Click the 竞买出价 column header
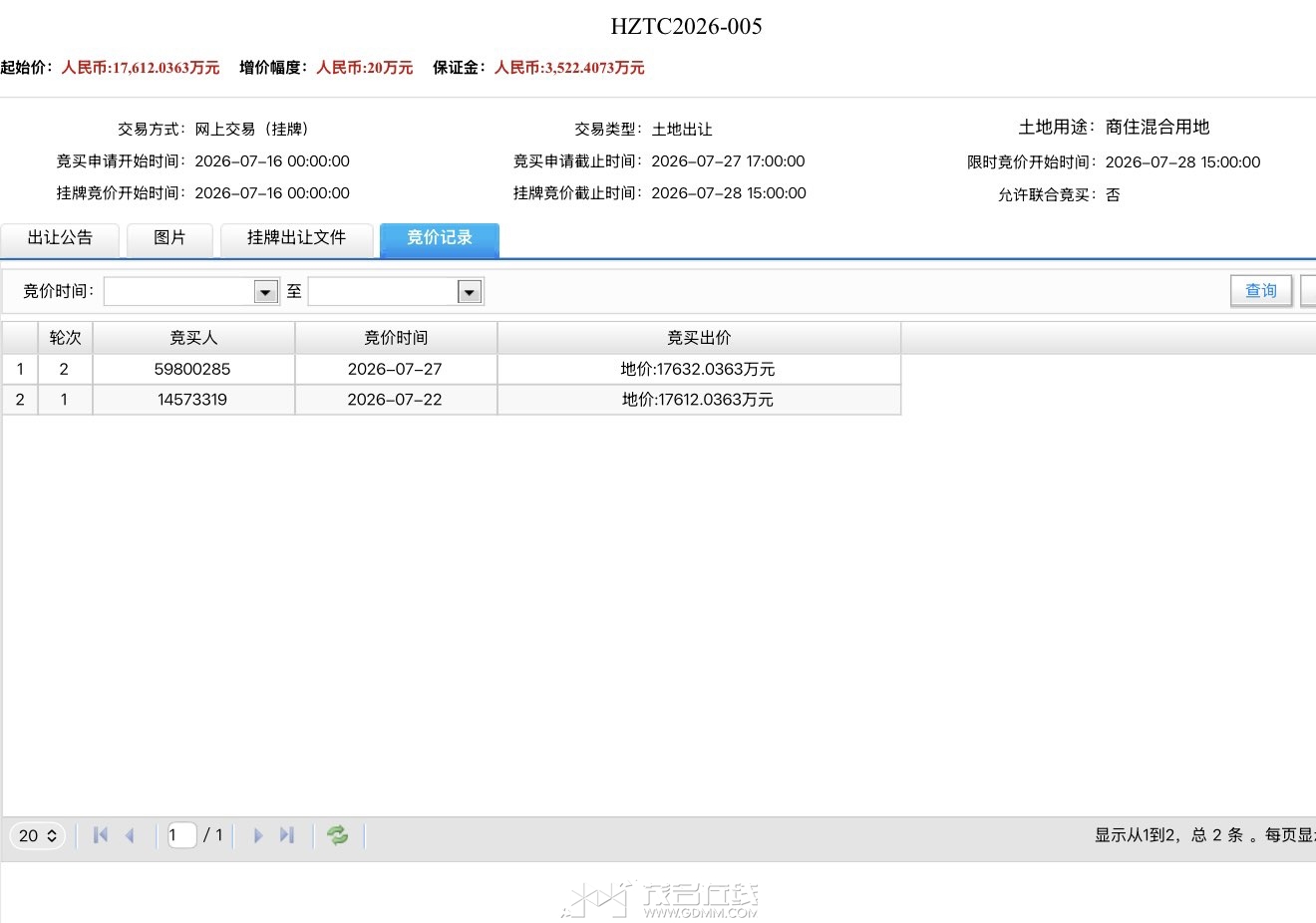The image size is (1316, 923). (699, 338)
